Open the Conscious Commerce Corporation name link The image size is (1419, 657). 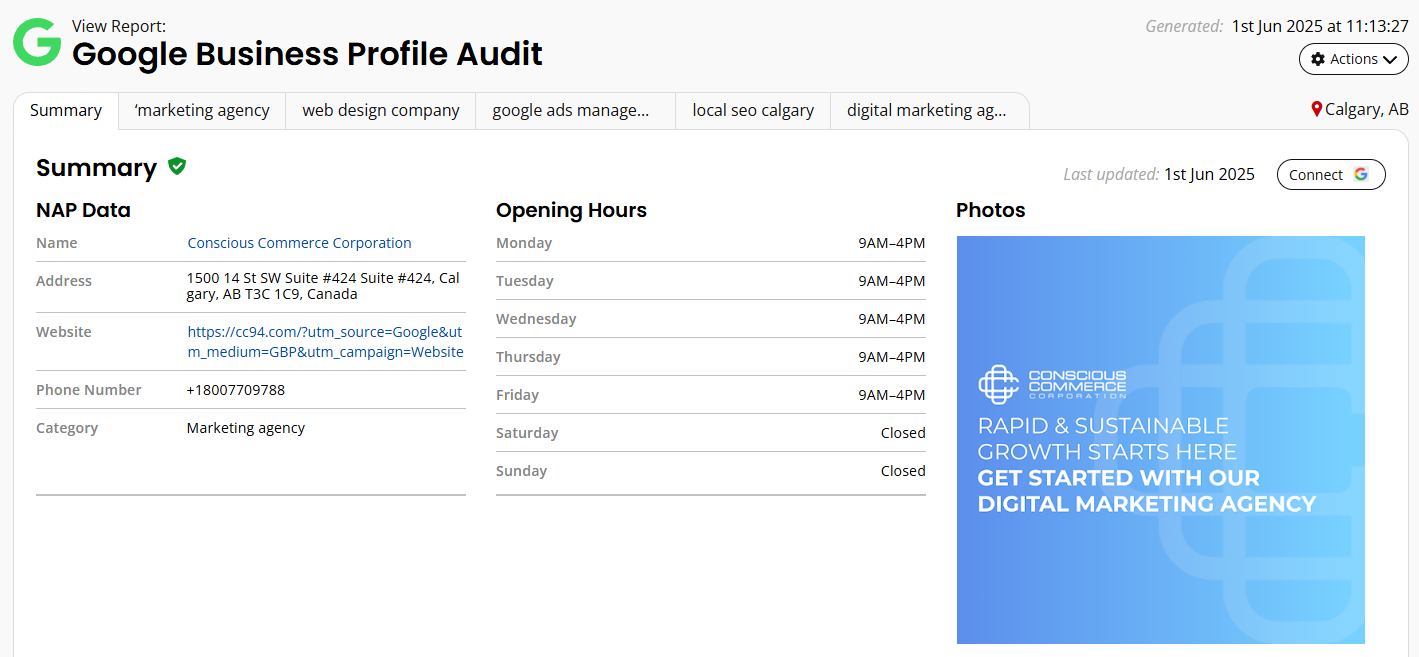[299, 243]
